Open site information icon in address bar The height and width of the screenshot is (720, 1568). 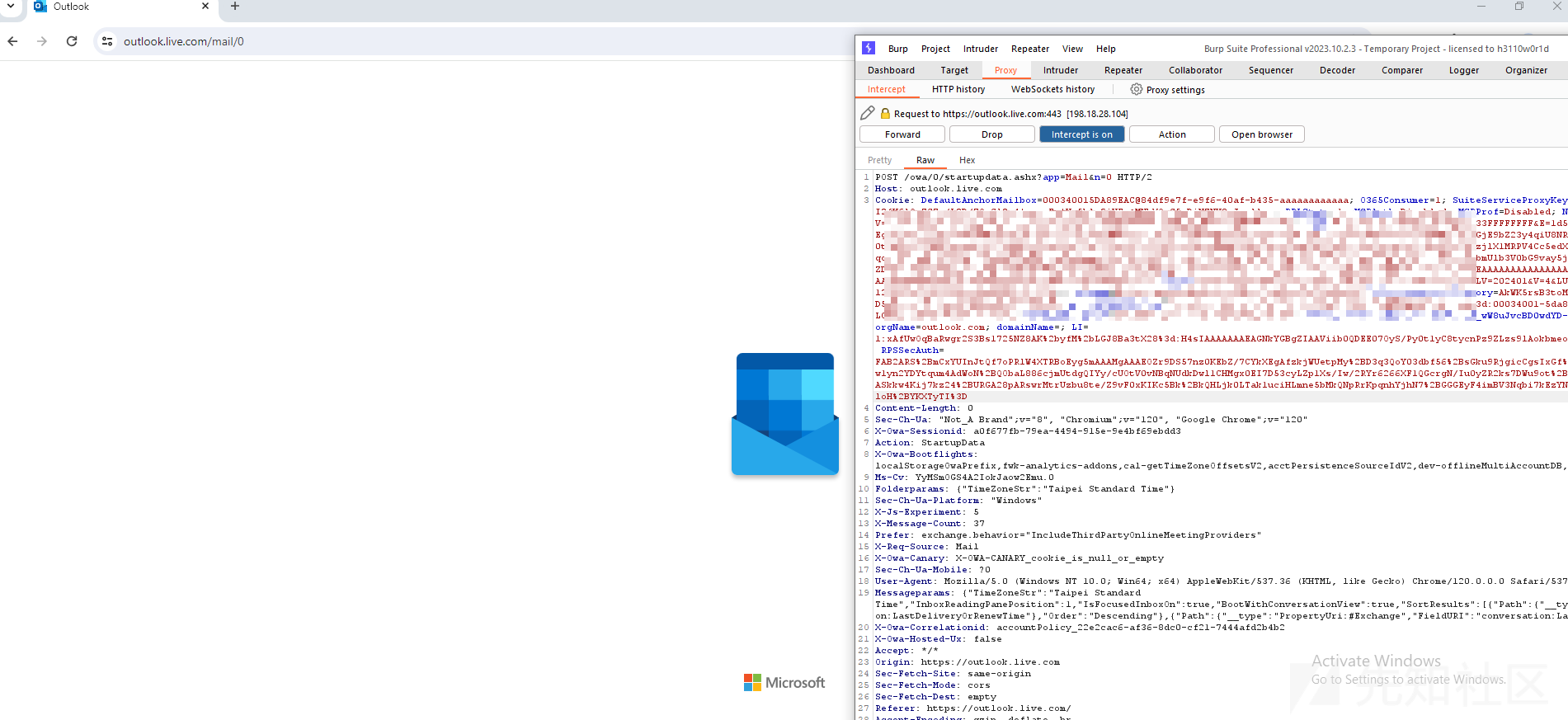107,41
